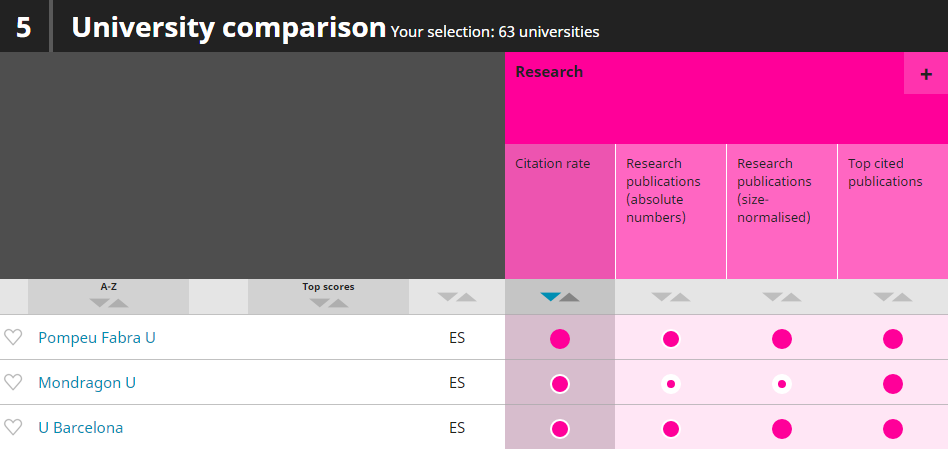This screenshot has width=948, height=449.
Task: Click Mondragon absolute publications score dot
Action: click(x=670, y=384)
